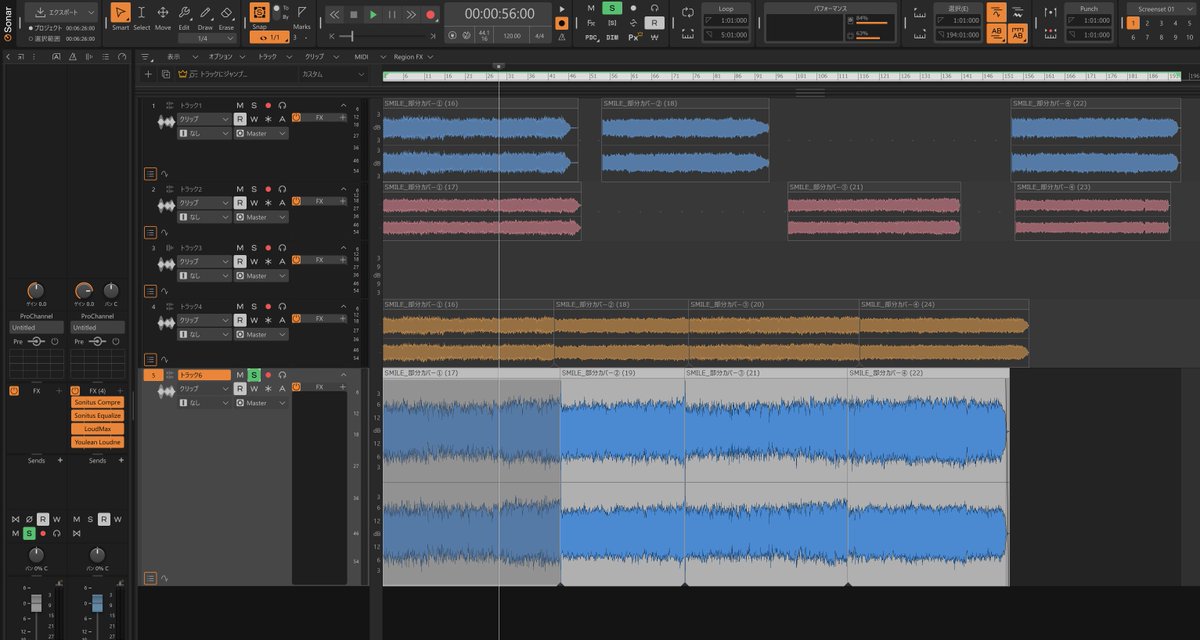Collapse トラック4 with the chevron

(x=344, y=306)
